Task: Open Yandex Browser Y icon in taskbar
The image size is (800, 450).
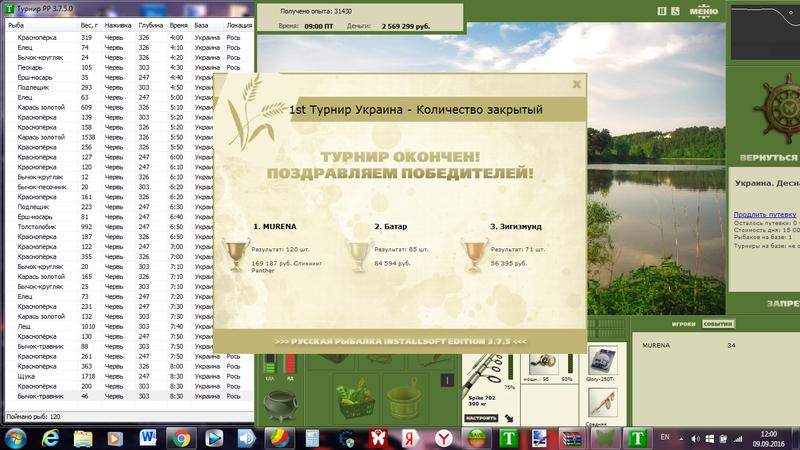Action: [443, 439]
